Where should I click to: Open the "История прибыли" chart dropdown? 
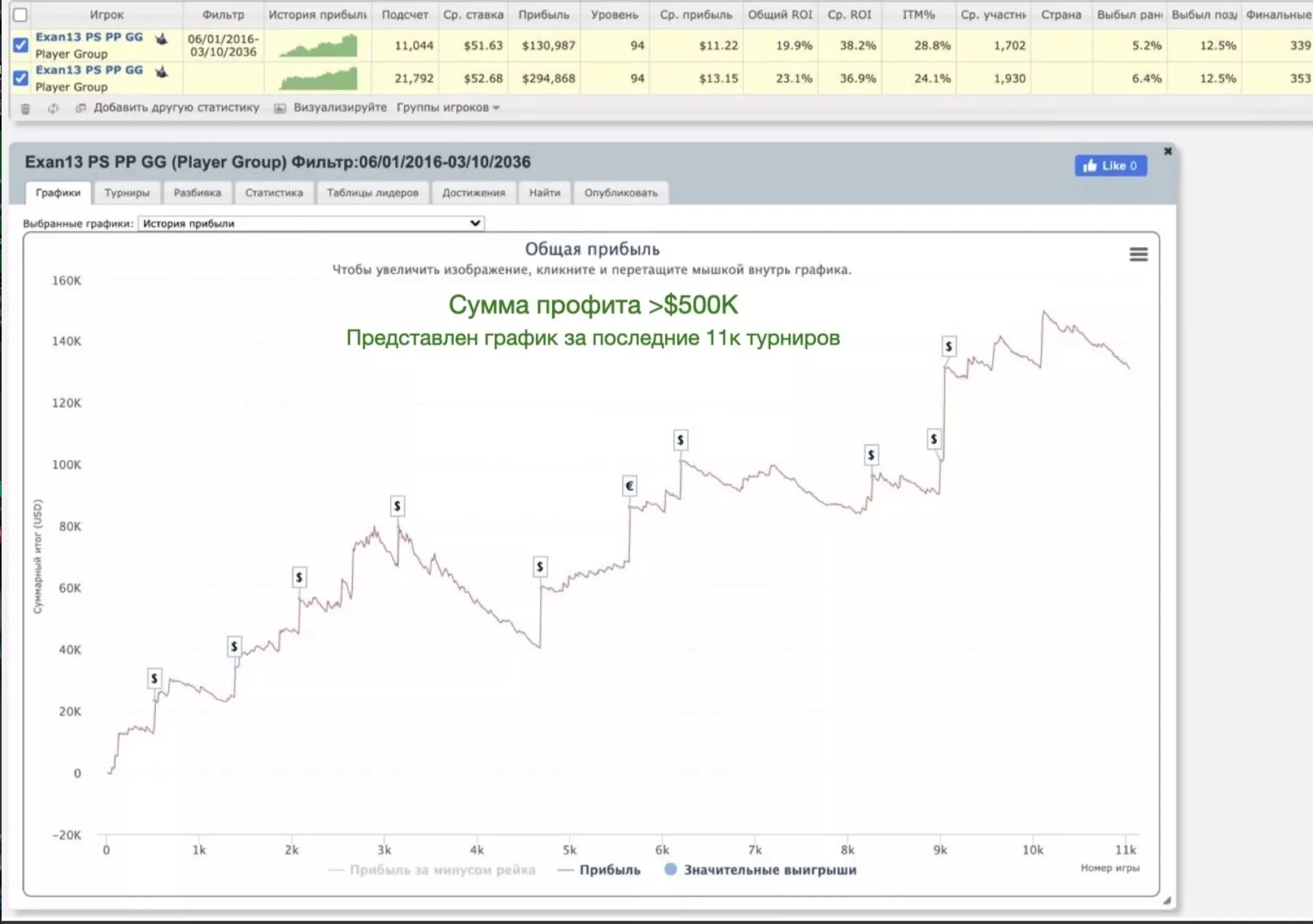311,224
